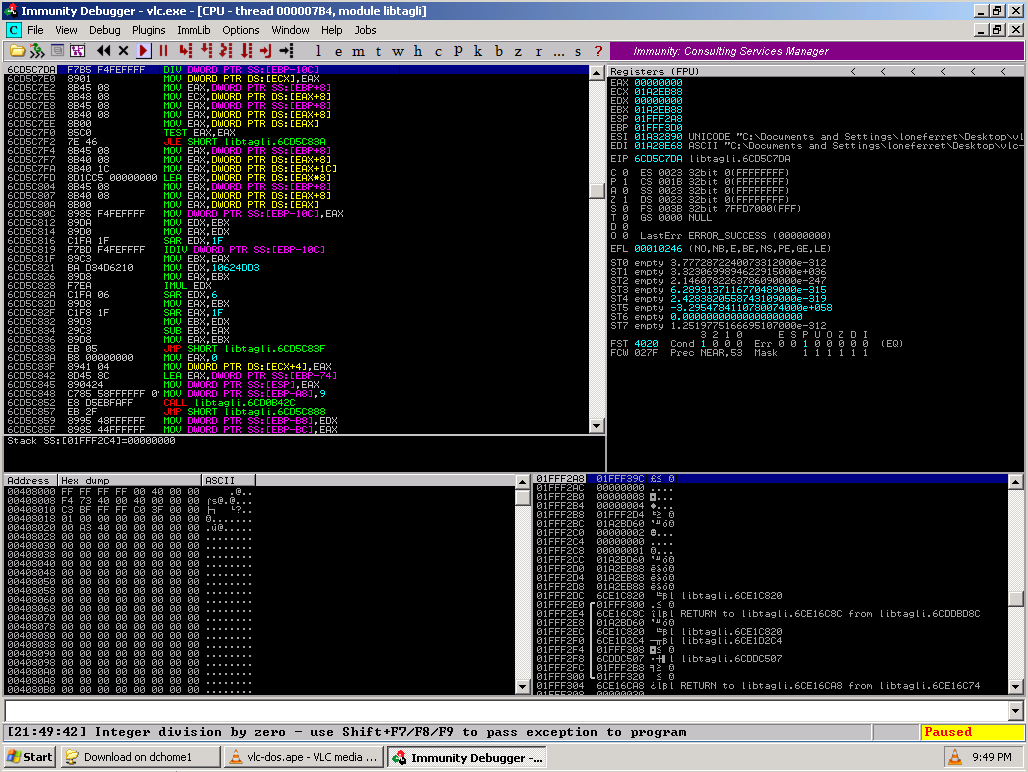This screenshot has width=1028, height=772.
Task: Click the Windows Start button
Action: 30,757
